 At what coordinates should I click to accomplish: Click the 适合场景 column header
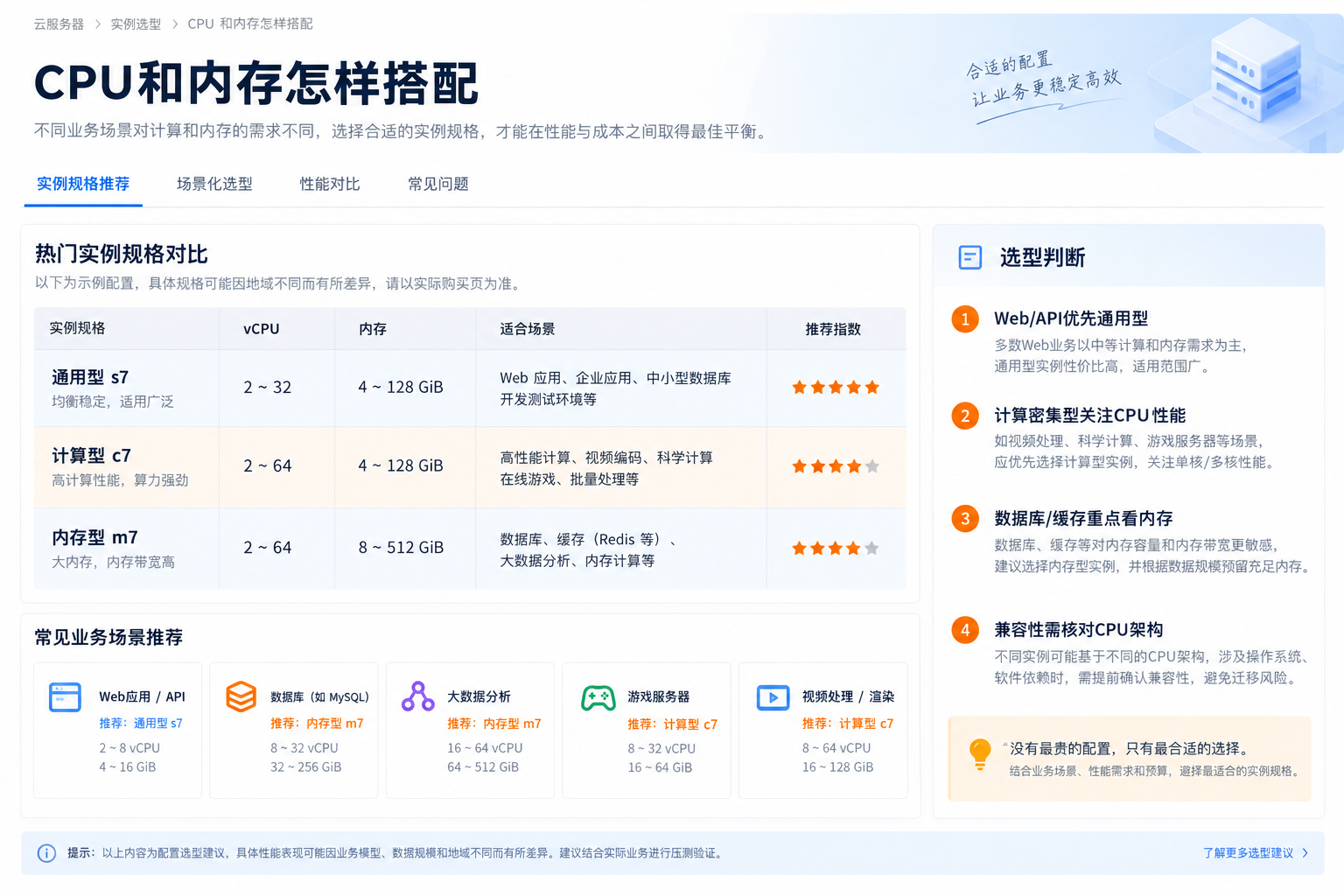[x=528, y=329]
